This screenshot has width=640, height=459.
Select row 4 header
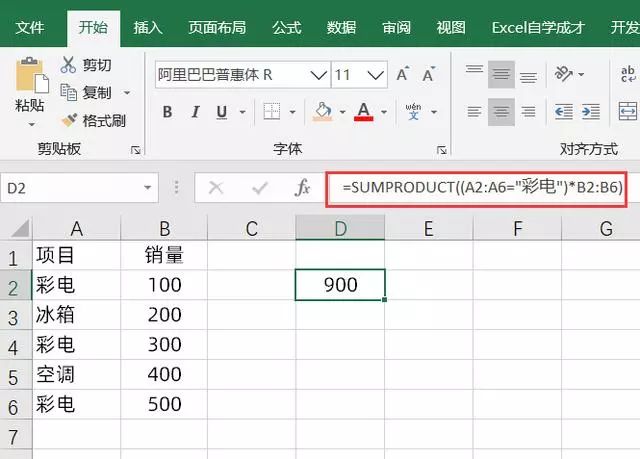[x=15, y=345]
